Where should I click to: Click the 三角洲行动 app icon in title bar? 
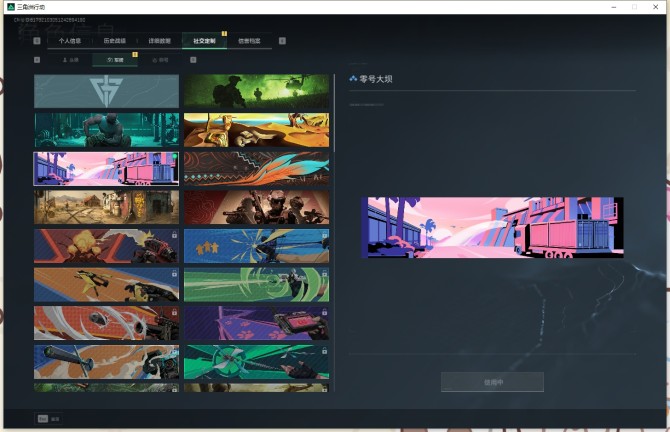11,7
